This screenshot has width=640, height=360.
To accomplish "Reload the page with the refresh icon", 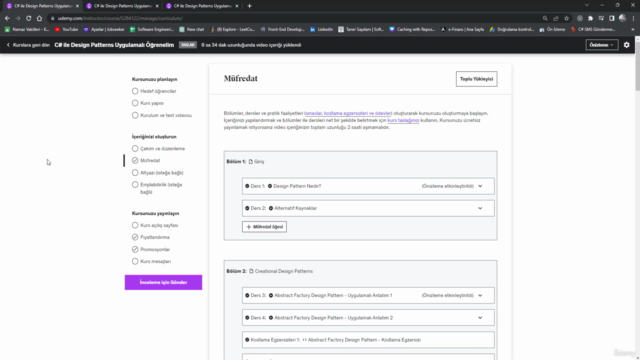I will point(29,18).
